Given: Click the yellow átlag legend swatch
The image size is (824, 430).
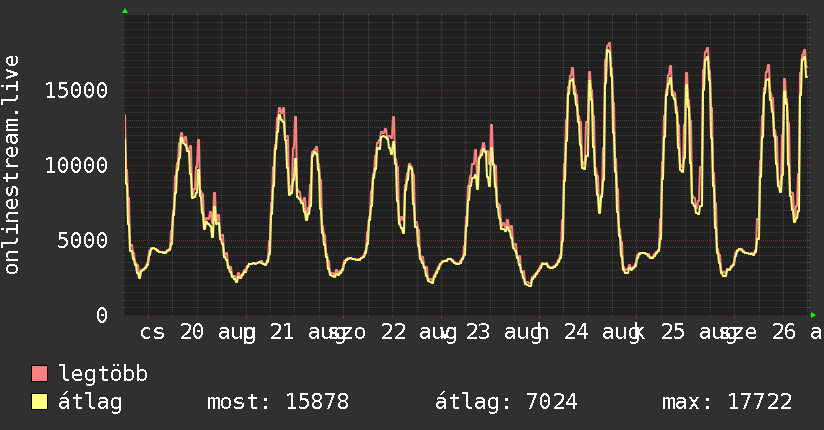Looking at the screenshot, I should 39,402.
